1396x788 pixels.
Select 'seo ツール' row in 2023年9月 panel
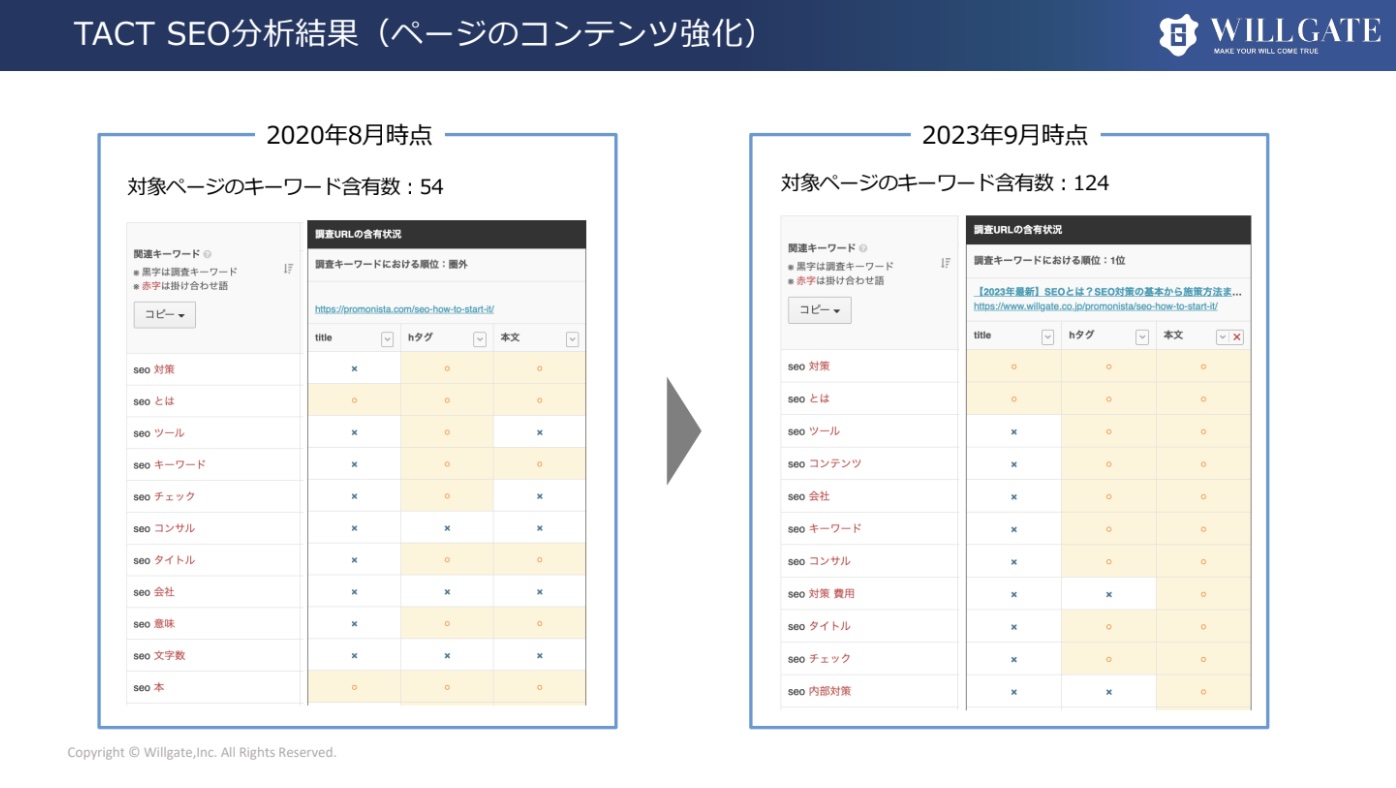[869, 431]
